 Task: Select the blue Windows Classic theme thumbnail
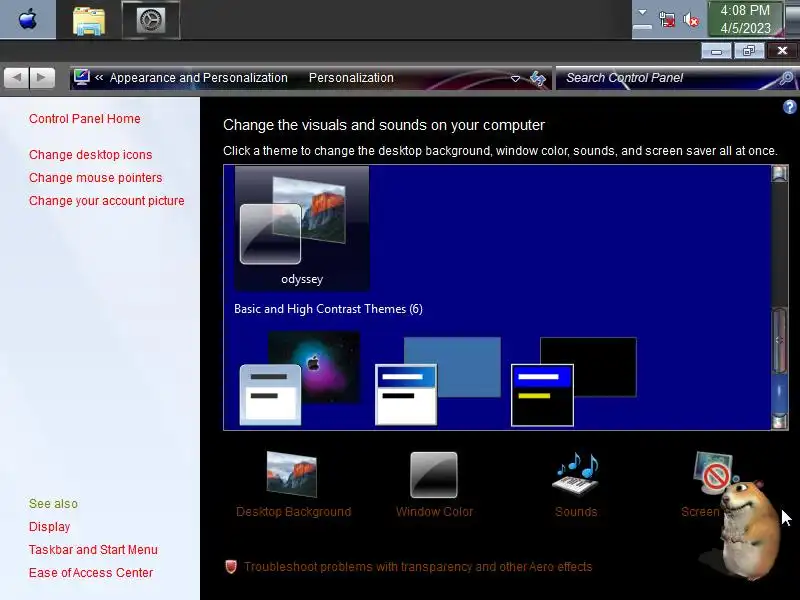pyautogui.click(x=438, y=381)
